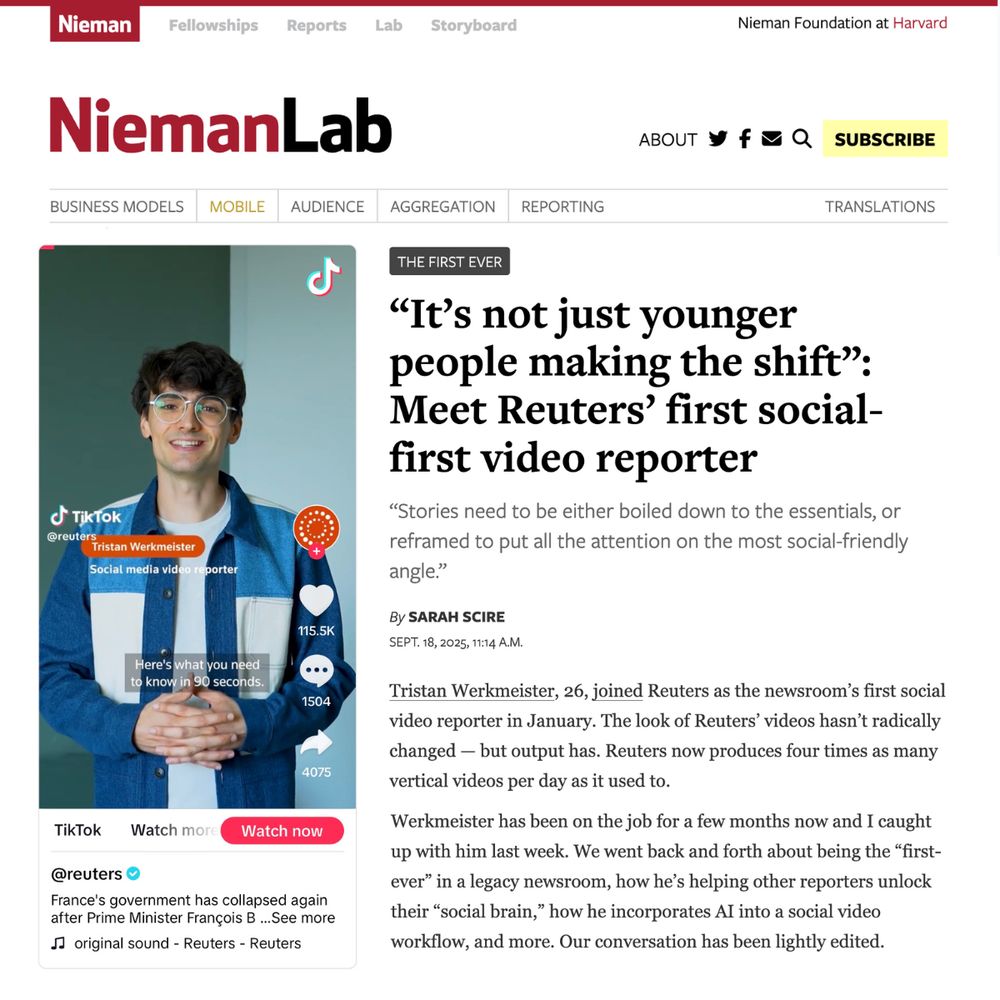Screen dimensions: 1000x1000
Task: Click the pink Watch now button
Action: pyautogui.click(x=282, y=830)
